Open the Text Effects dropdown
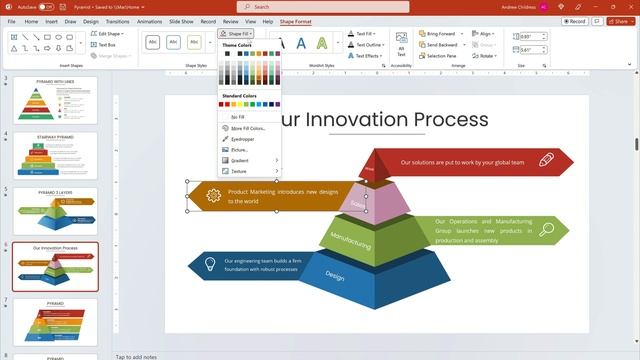The image size is (640, 360). [x=365, y=56]
